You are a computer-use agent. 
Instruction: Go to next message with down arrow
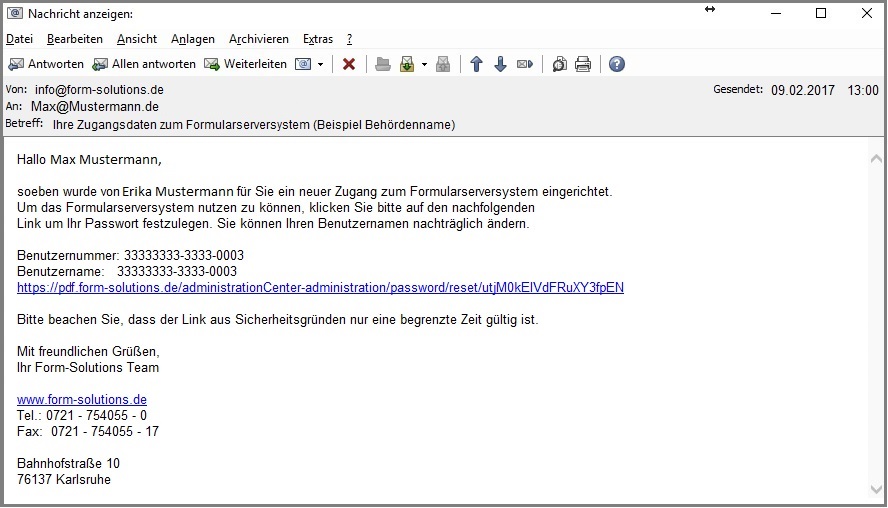[500, 64]
